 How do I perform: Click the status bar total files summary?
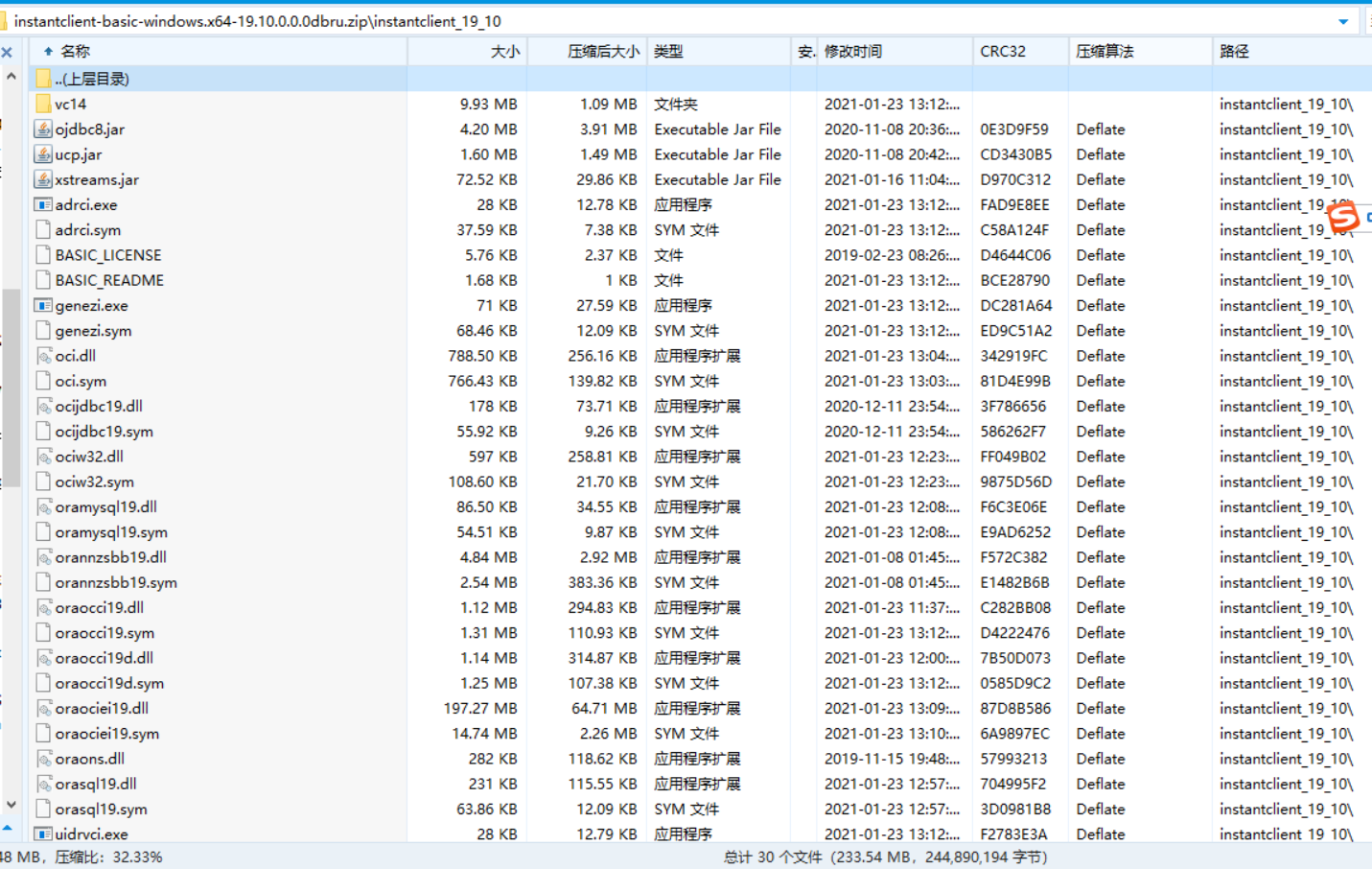[x=885, y=857]
